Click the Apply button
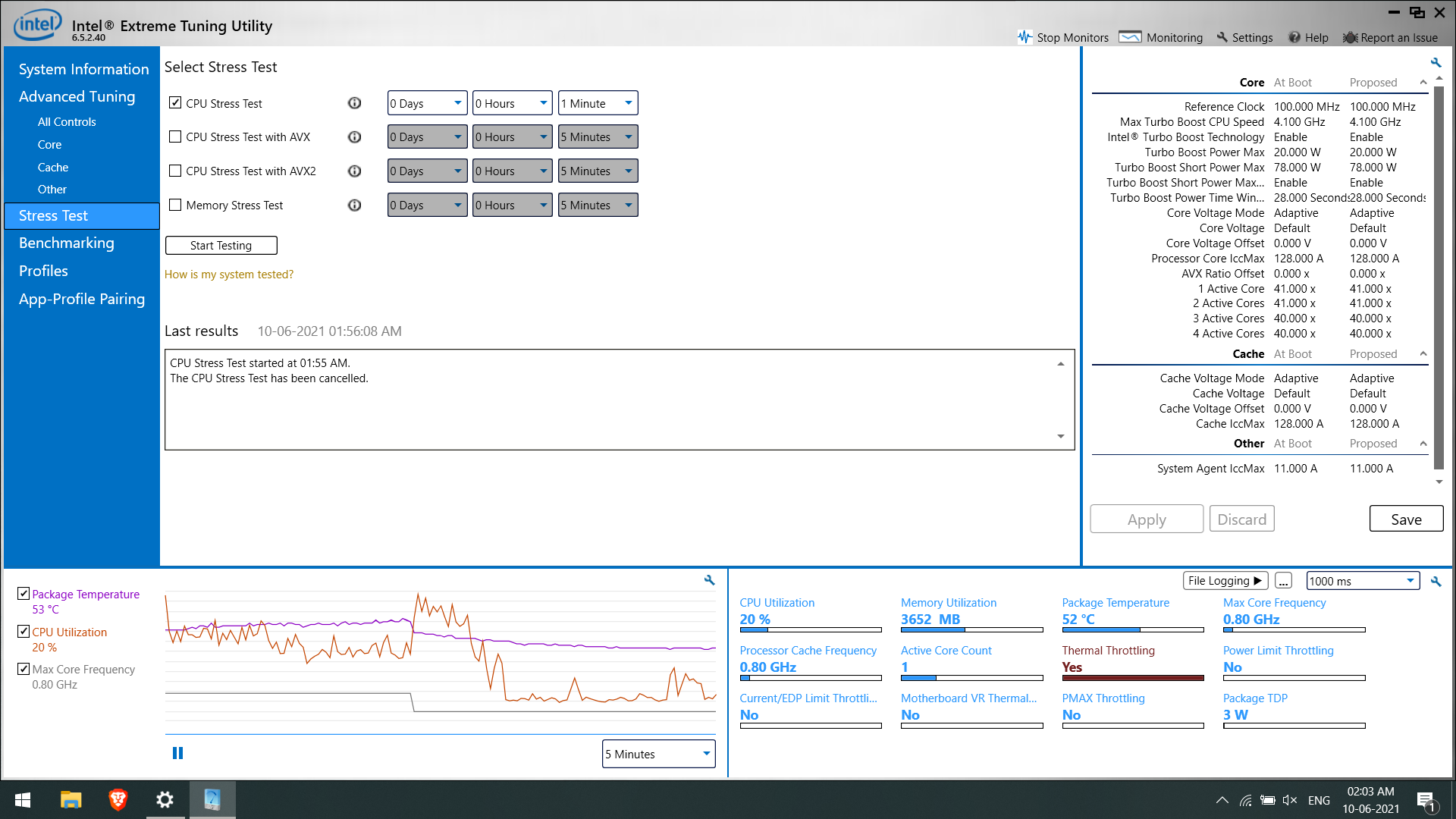 tap(1147, 519)
